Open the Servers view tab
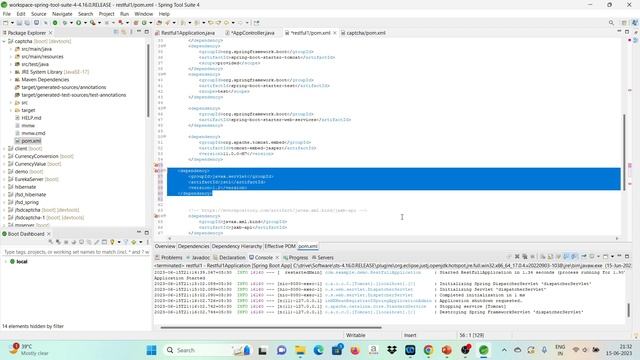 click(323, 258)
